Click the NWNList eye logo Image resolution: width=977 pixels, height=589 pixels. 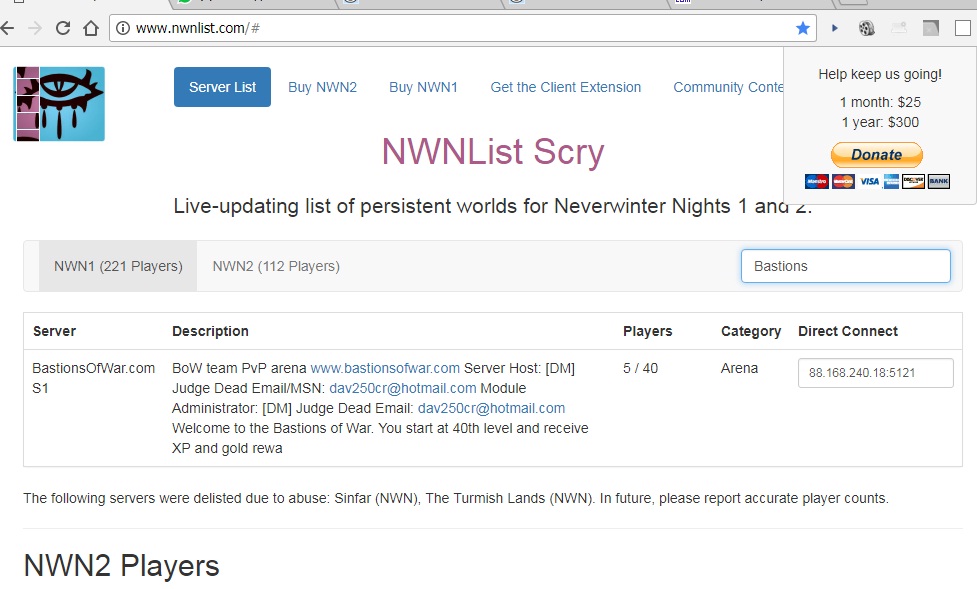pyautogui.click(x=59, y=104)
